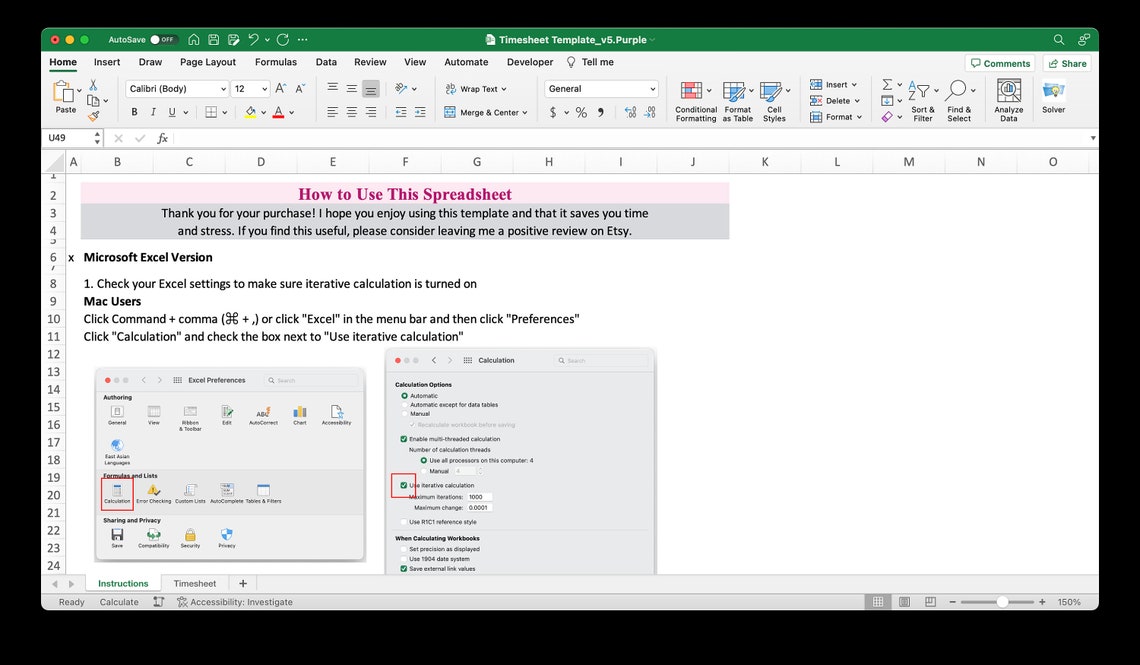Toggle the AutoSave switch on
Image resolution: width=1140 pixels, height=665 pixels.
point(161,39)
